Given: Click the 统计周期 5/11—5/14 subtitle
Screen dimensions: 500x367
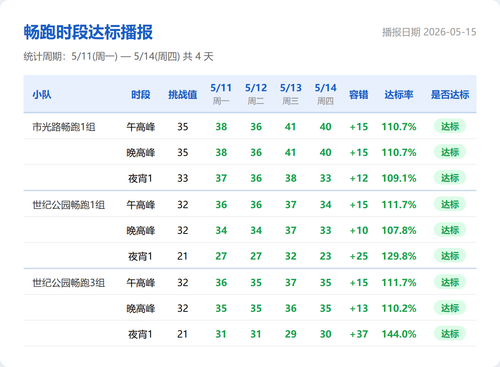Looking at the screenshot, I should pos(118,56).
